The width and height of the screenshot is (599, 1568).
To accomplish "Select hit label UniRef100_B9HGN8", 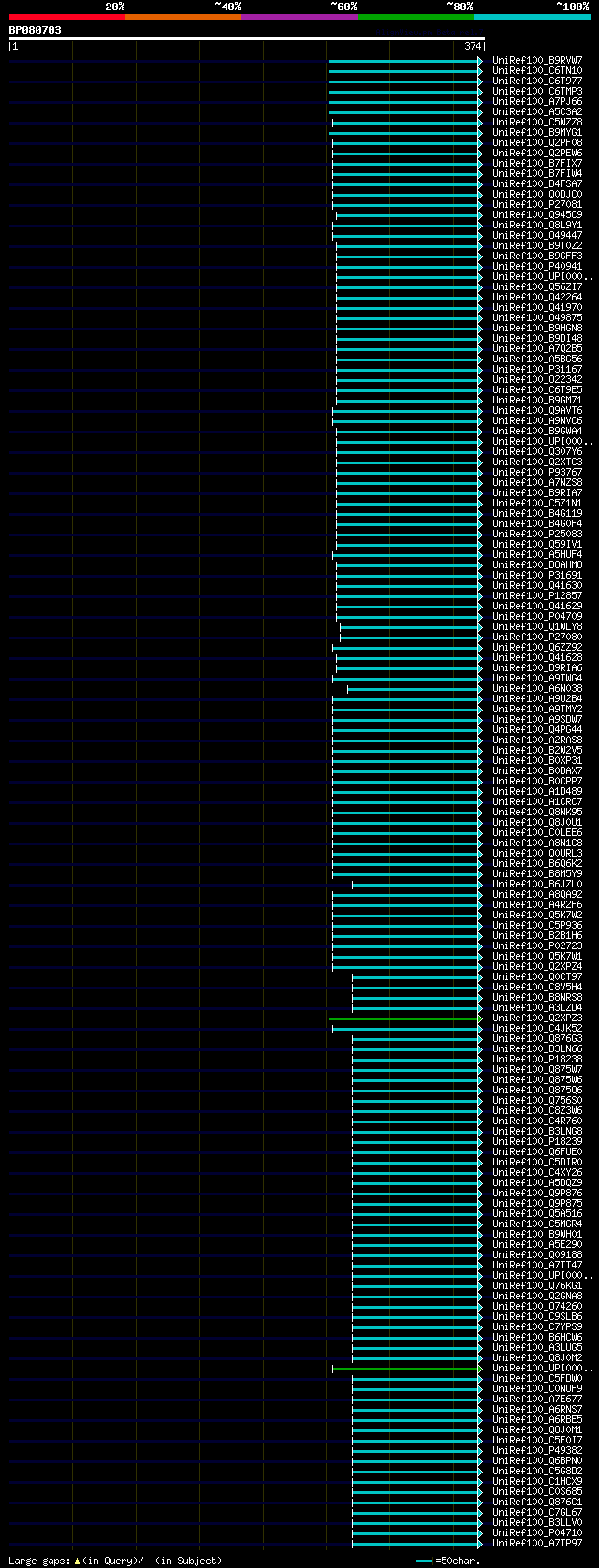I will click(537, 329).
